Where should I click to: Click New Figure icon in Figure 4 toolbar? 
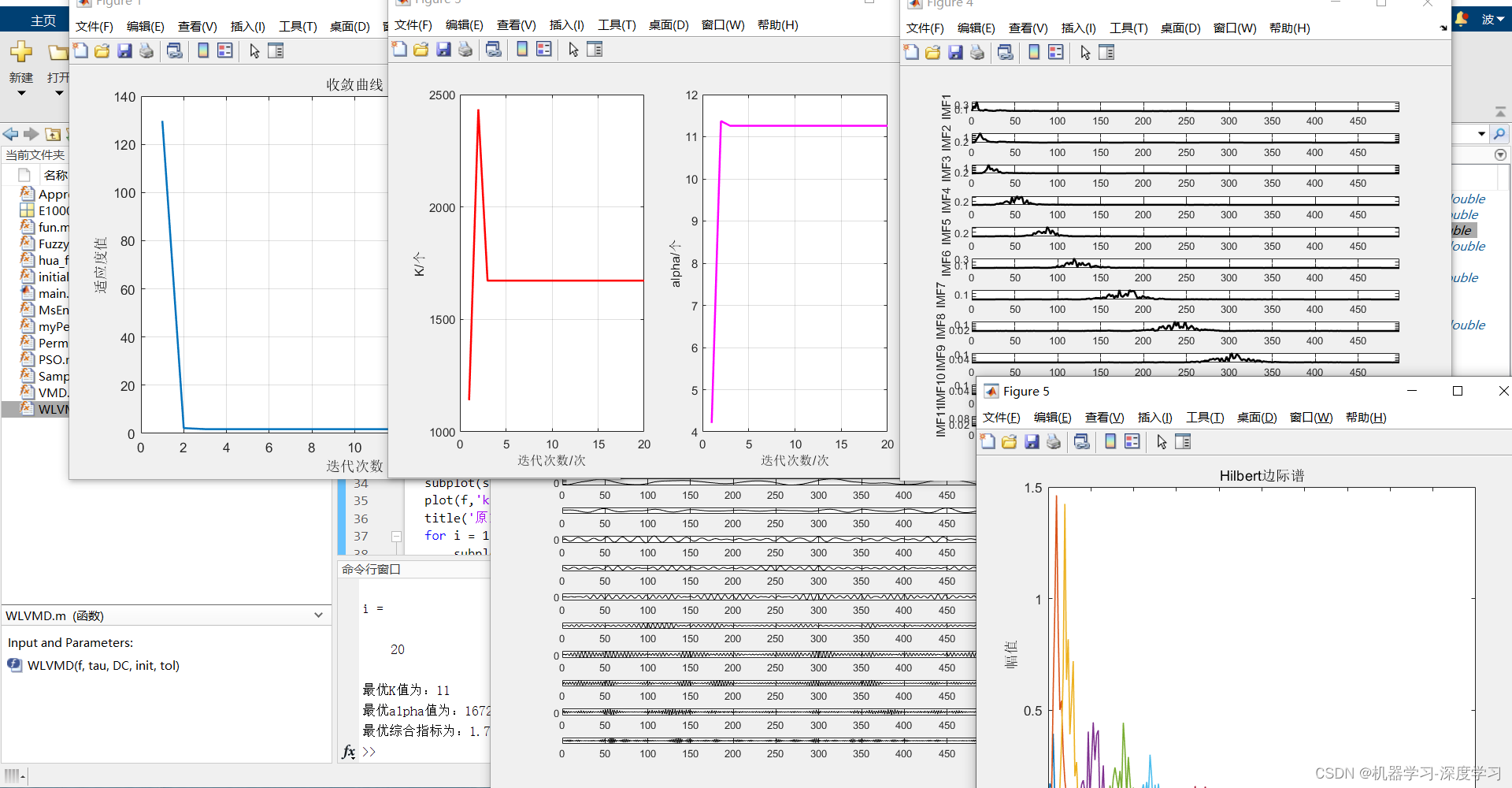[911, 52]
